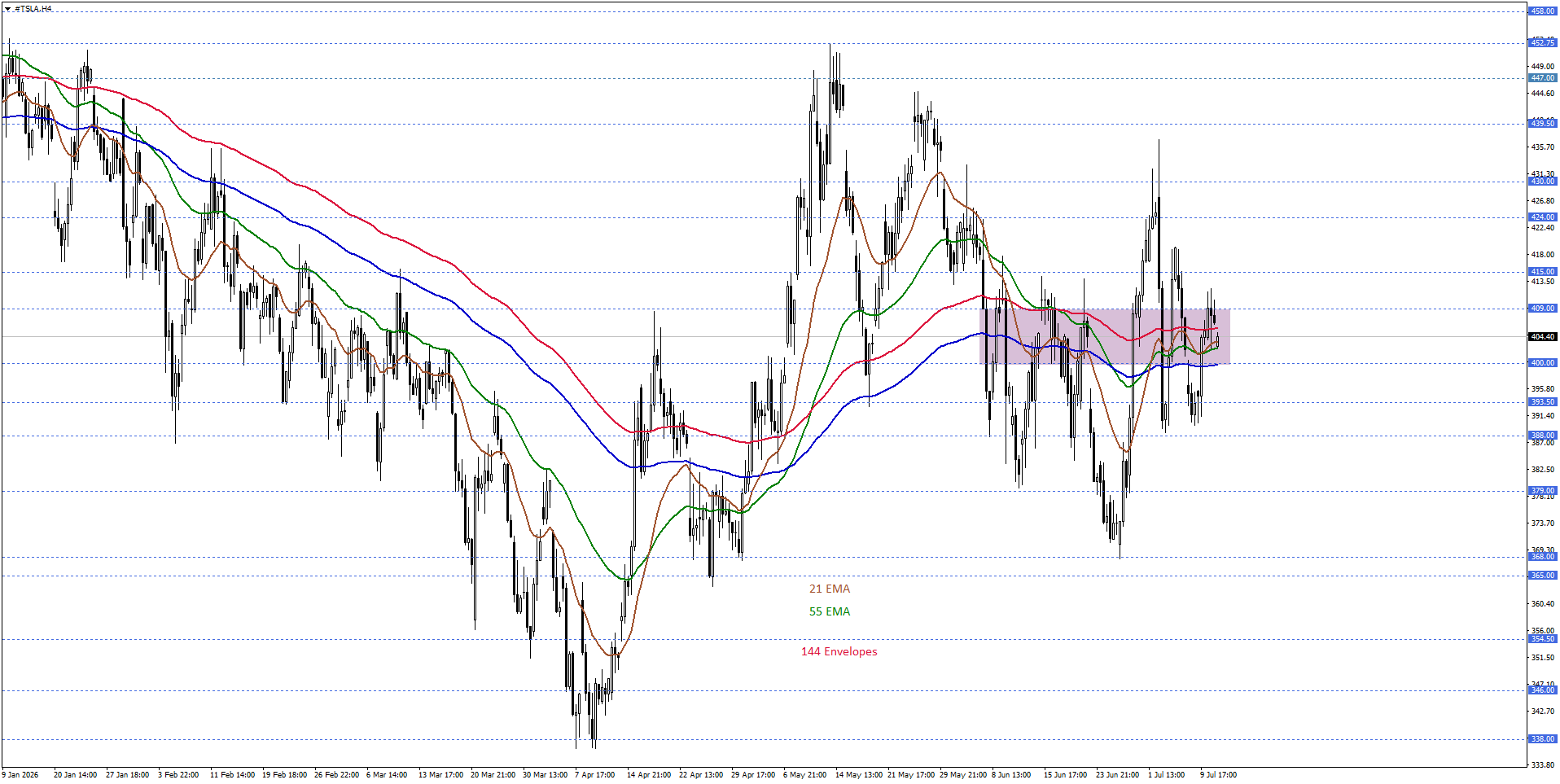Click the 360.40 price scale value
Viewport: 1560px width, 784px height.
1542,604
